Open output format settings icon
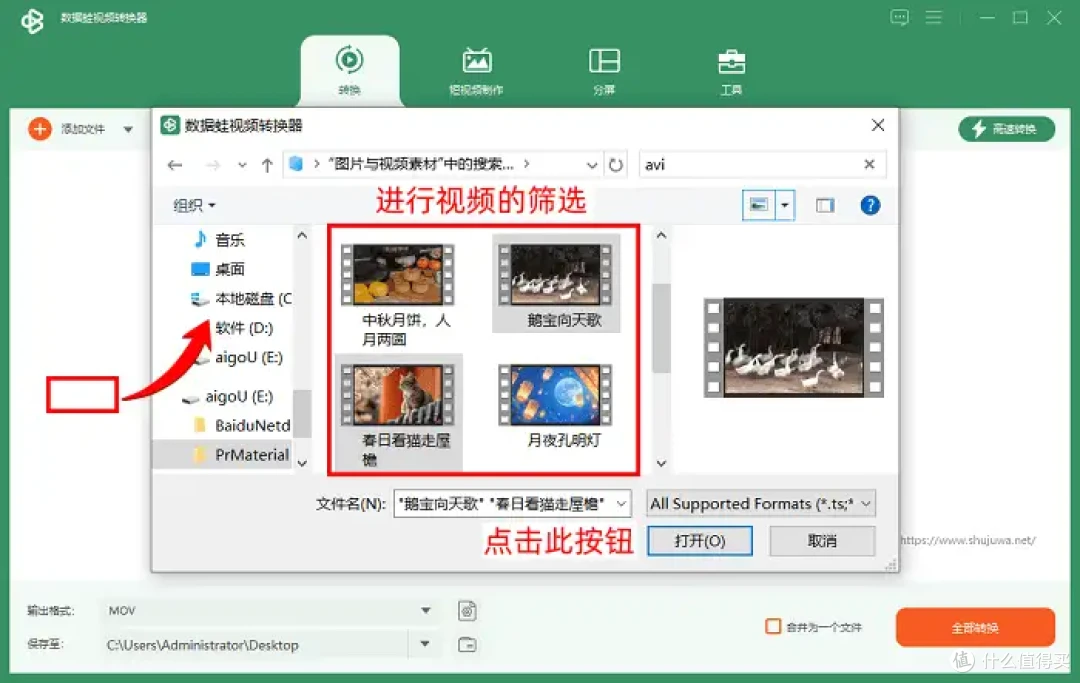Screen dimensions: 1080x683 click(467, 611)
